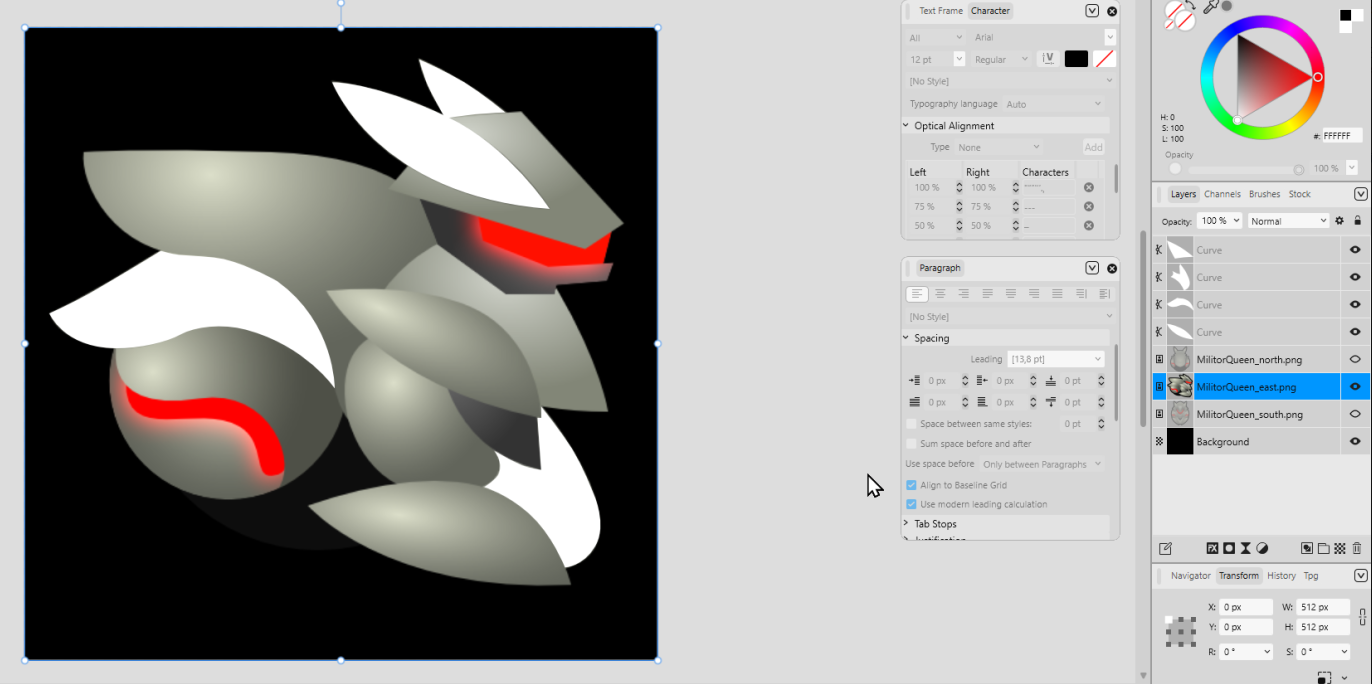Screen dimensions: 1372x684
Task: Click the Add Pixel Layer checkerboard icon
Action: 1340,548
